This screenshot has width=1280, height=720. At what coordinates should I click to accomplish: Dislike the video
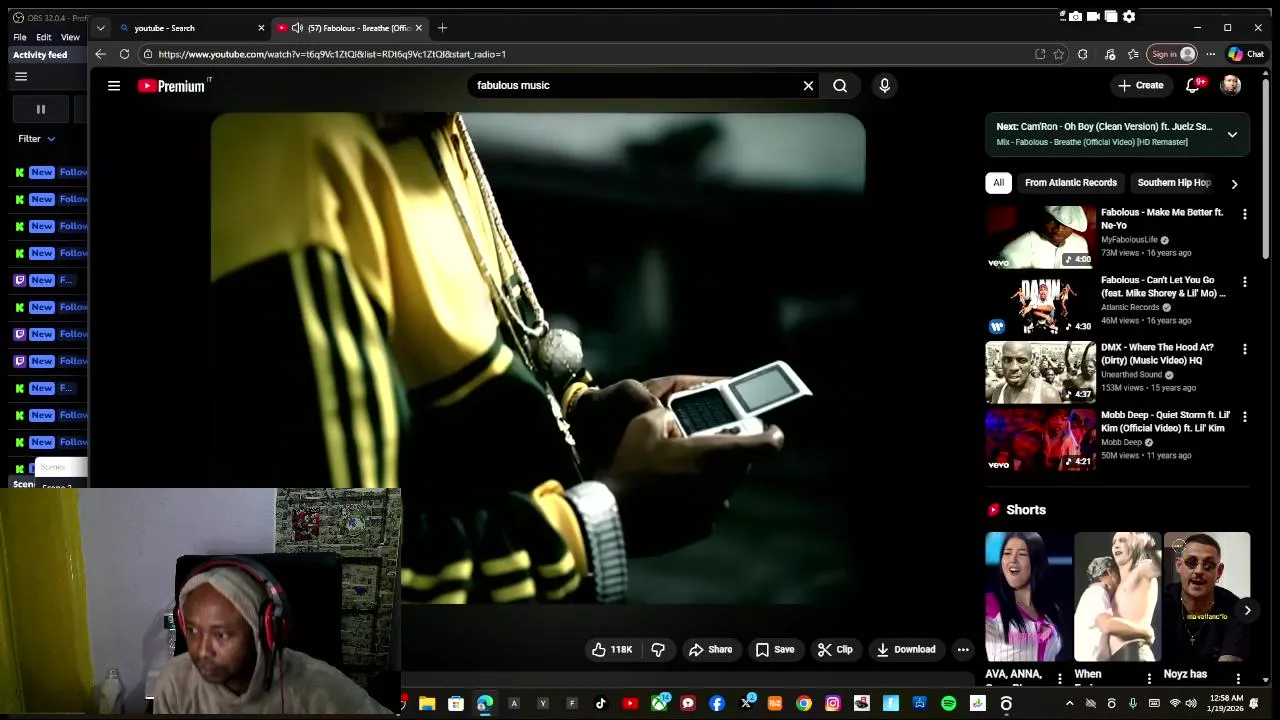click(658, 650)
